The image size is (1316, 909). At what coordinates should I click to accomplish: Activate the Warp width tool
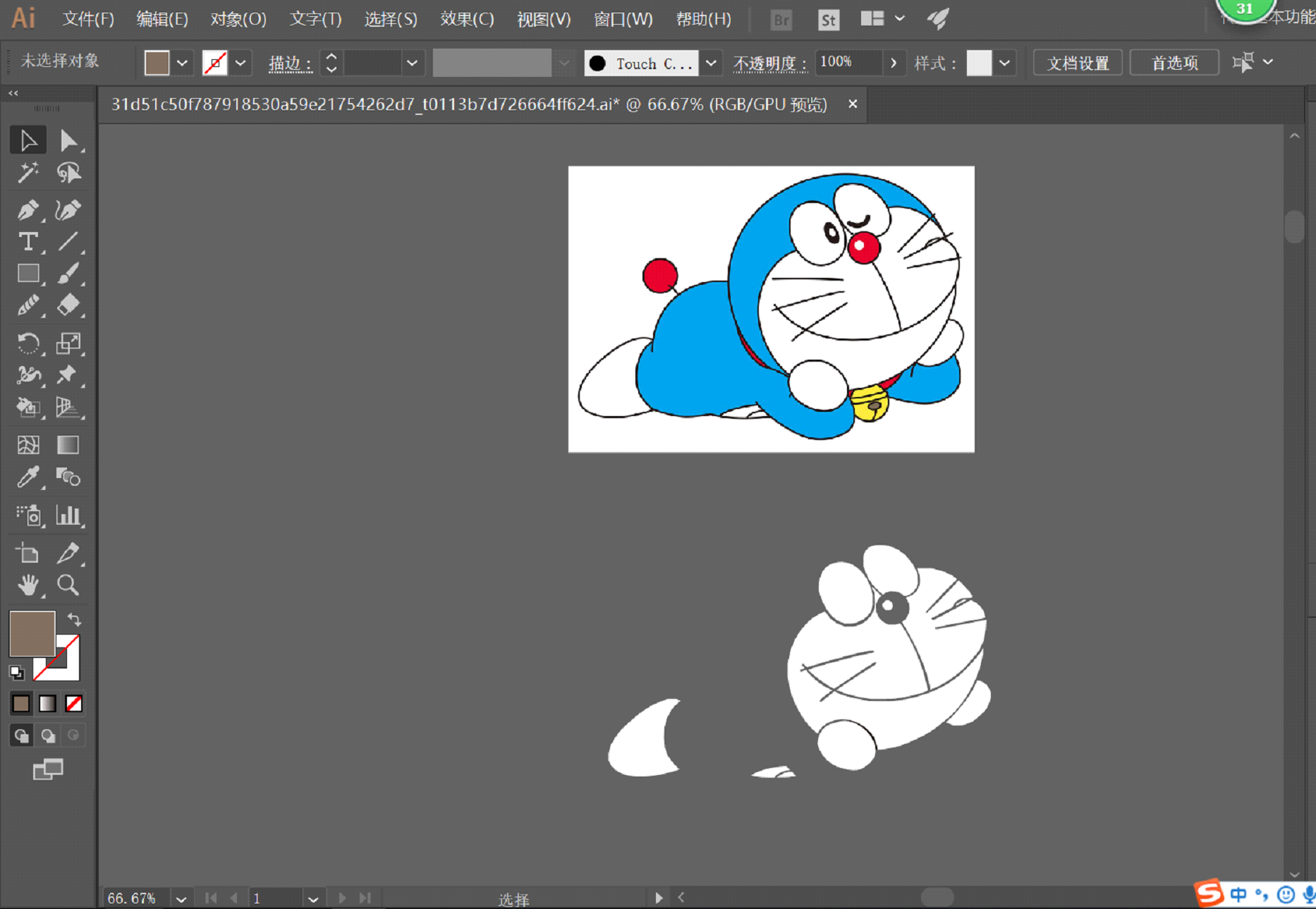click(x=28, y=375)
